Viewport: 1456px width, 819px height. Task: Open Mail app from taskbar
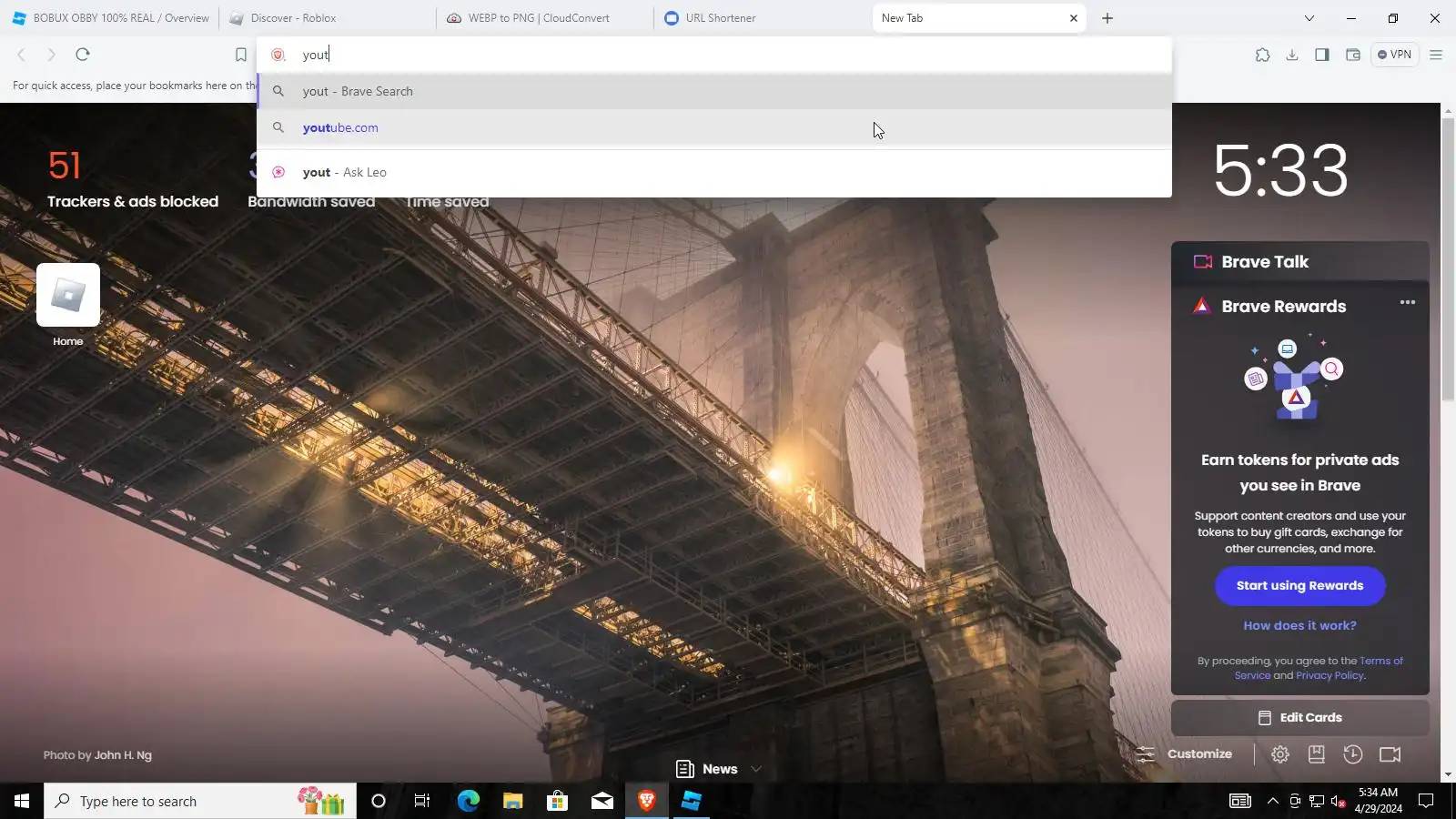(602, 801)
